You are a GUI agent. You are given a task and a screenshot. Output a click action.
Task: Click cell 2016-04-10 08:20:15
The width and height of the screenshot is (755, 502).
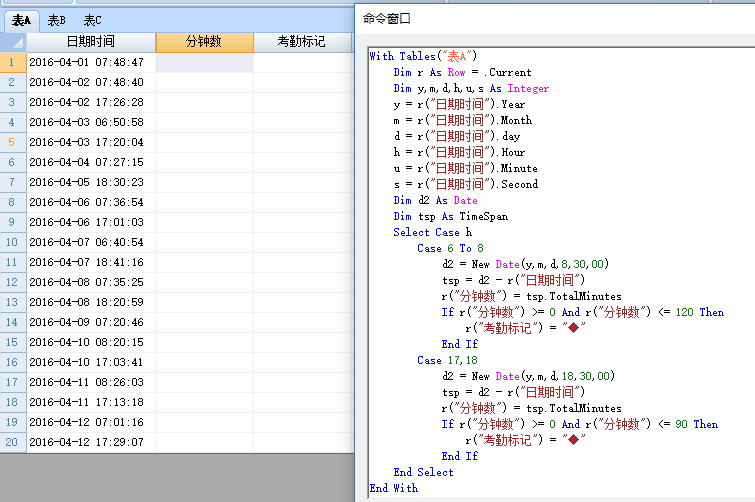click(91, 342)
